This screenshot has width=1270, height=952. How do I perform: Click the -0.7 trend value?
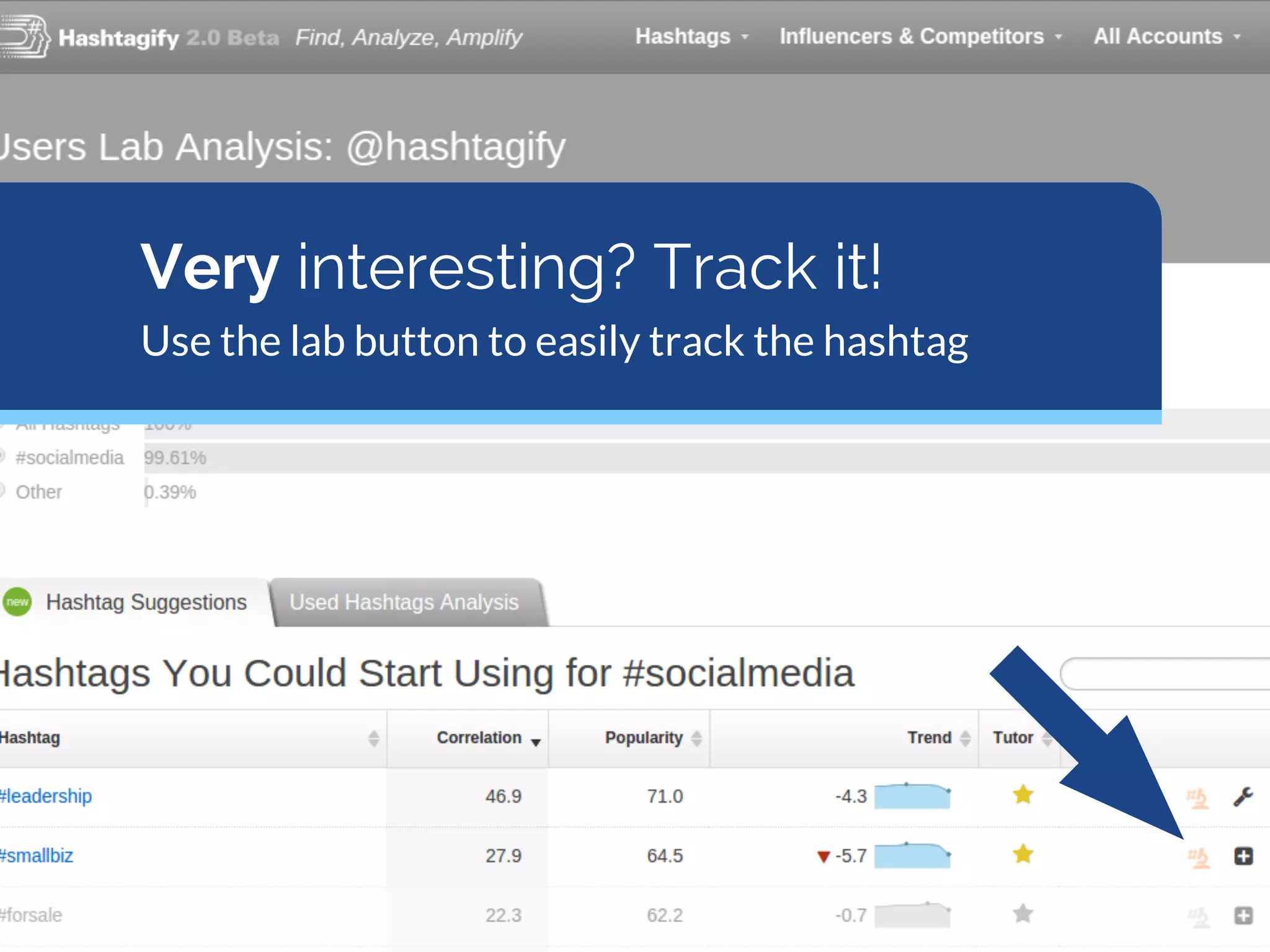(851, 915)
